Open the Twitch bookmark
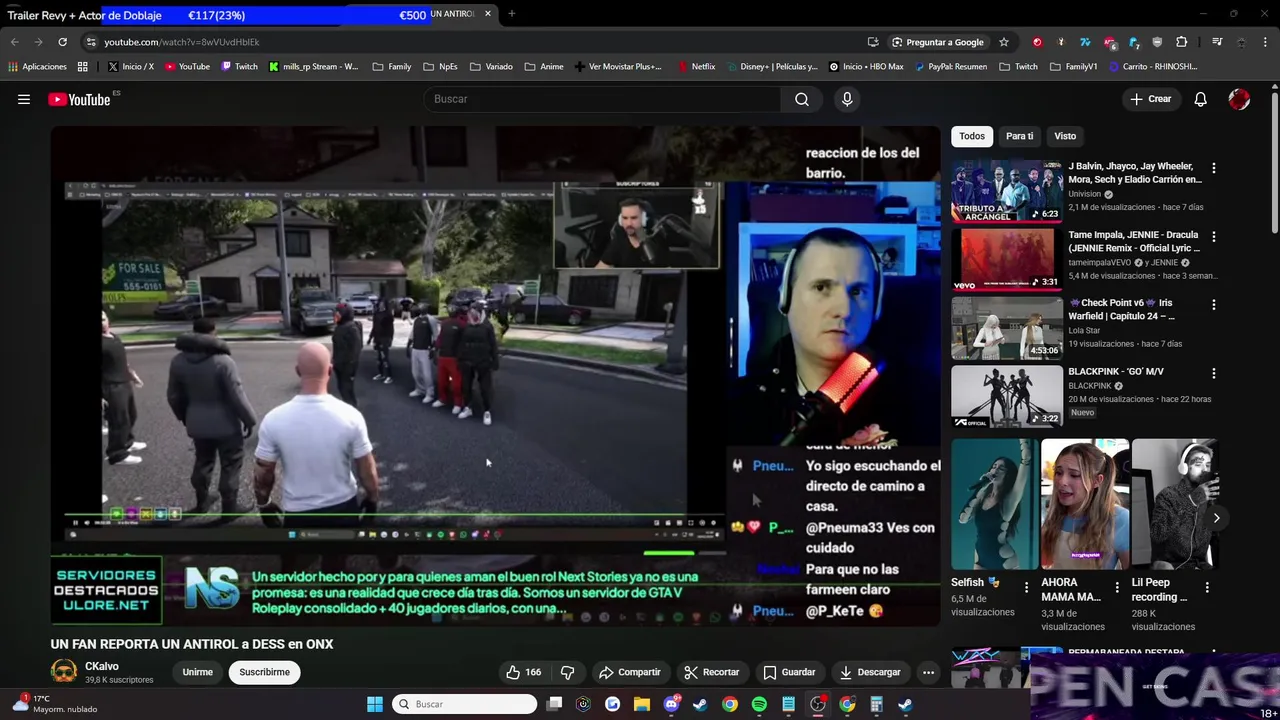This screenshot has width=1280, height=720. (x=240, y=67)
